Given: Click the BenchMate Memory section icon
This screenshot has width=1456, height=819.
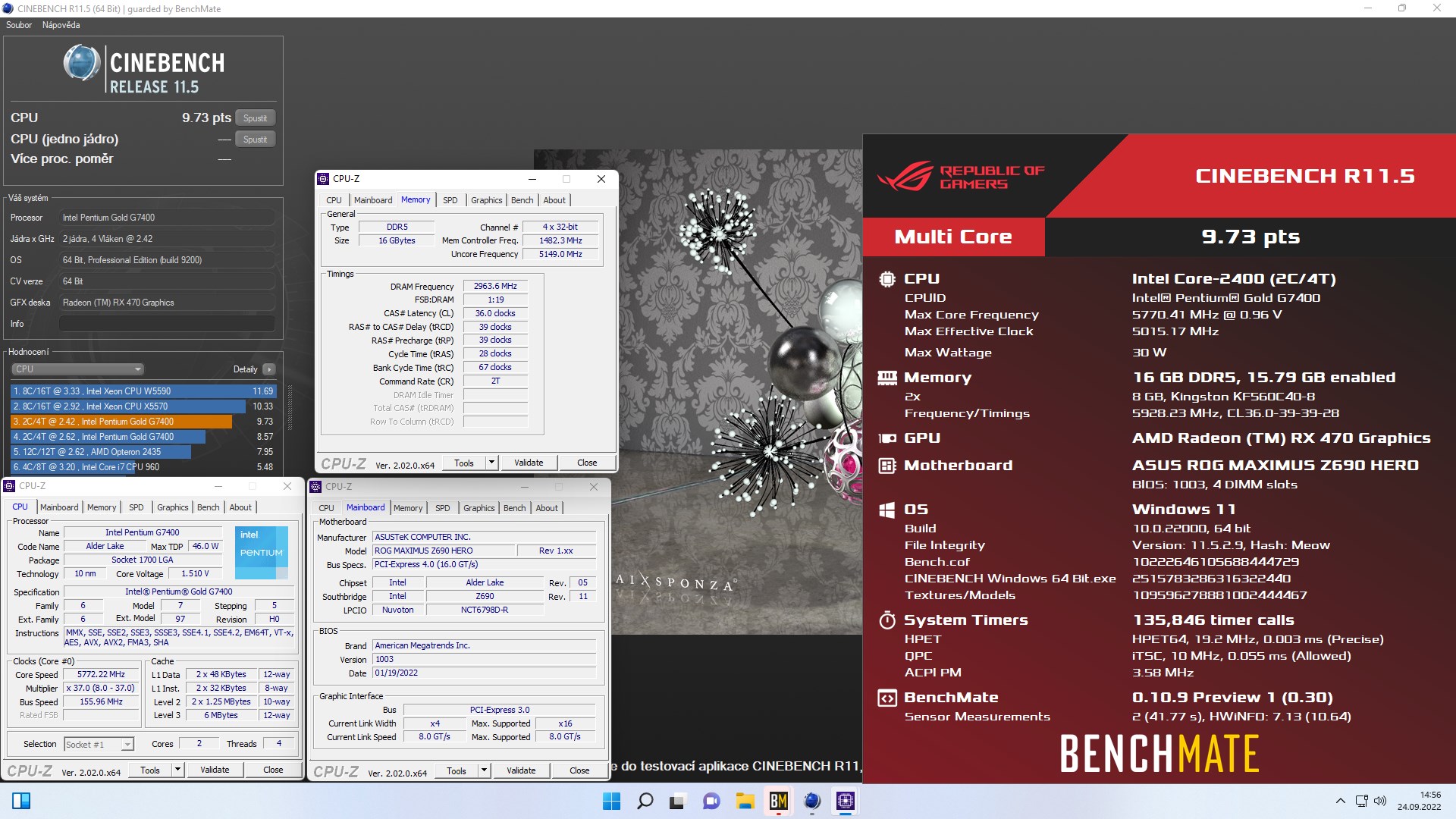Looking at the screenshot, I should [886, 377].
